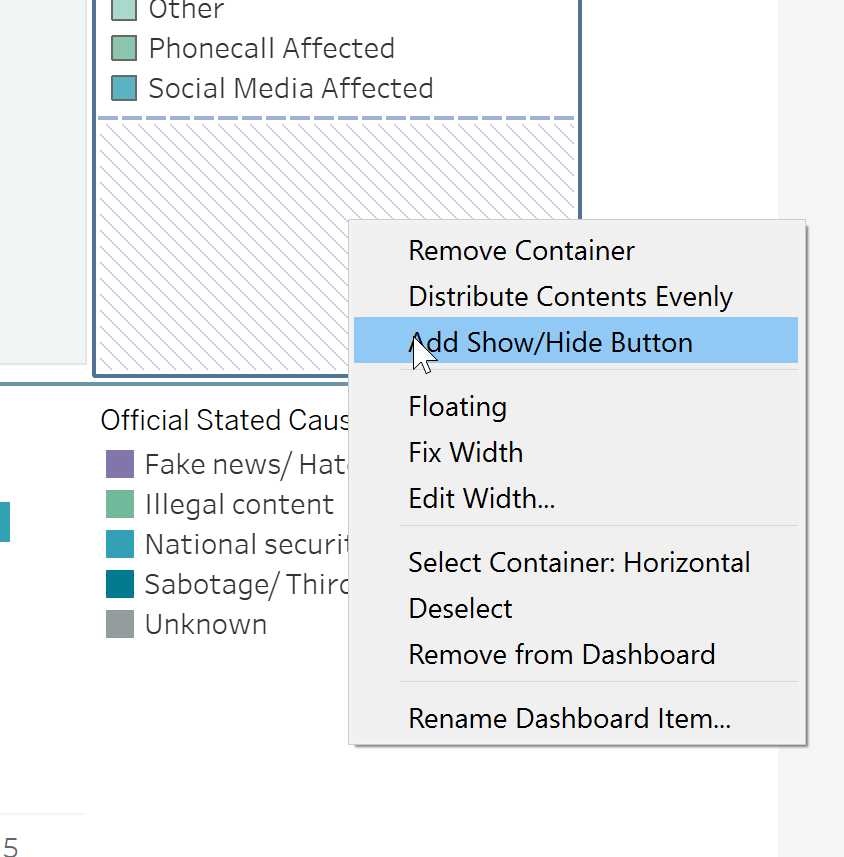Image resolution: width=844 pixels, height=857 pixels.
Task: Click Illegal content green swatch
Action: (x=120, y=504)
